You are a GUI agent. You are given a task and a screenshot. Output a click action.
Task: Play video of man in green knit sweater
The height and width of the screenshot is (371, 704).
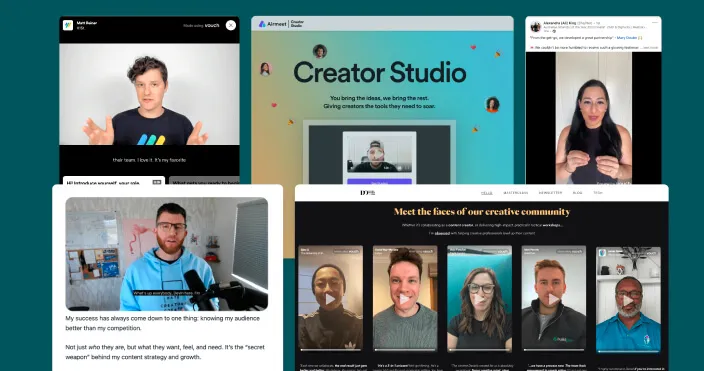pos(405,299)
